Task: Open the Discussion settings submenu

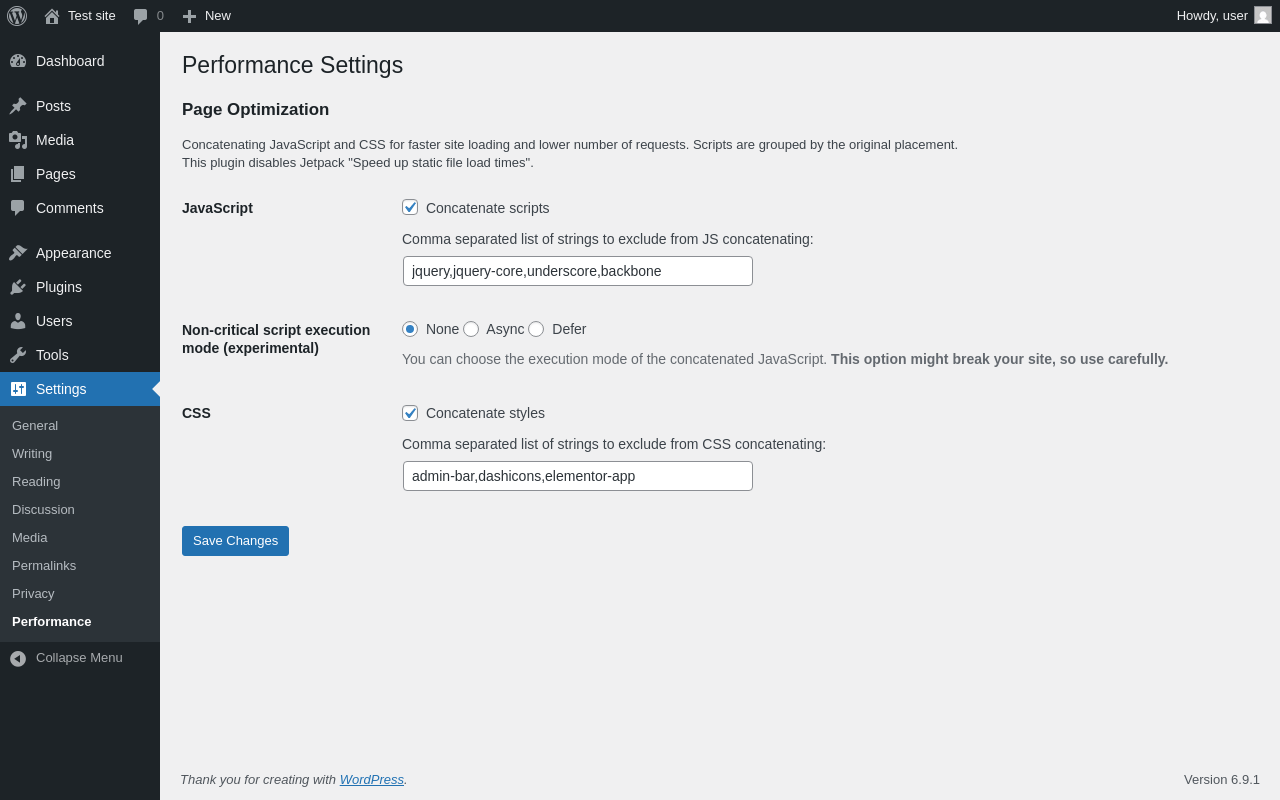Action: click(x=43, y=509)
